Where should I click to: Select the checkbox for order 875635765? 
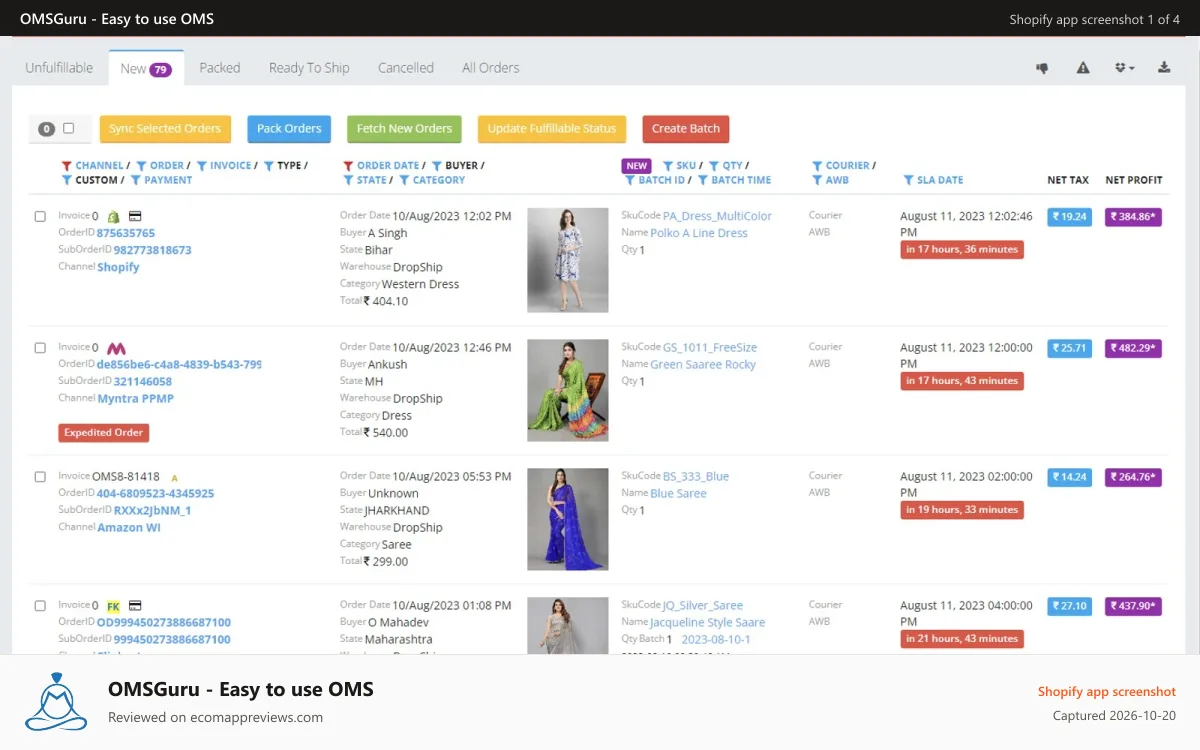pyautogui.click(x=40, y=216)
